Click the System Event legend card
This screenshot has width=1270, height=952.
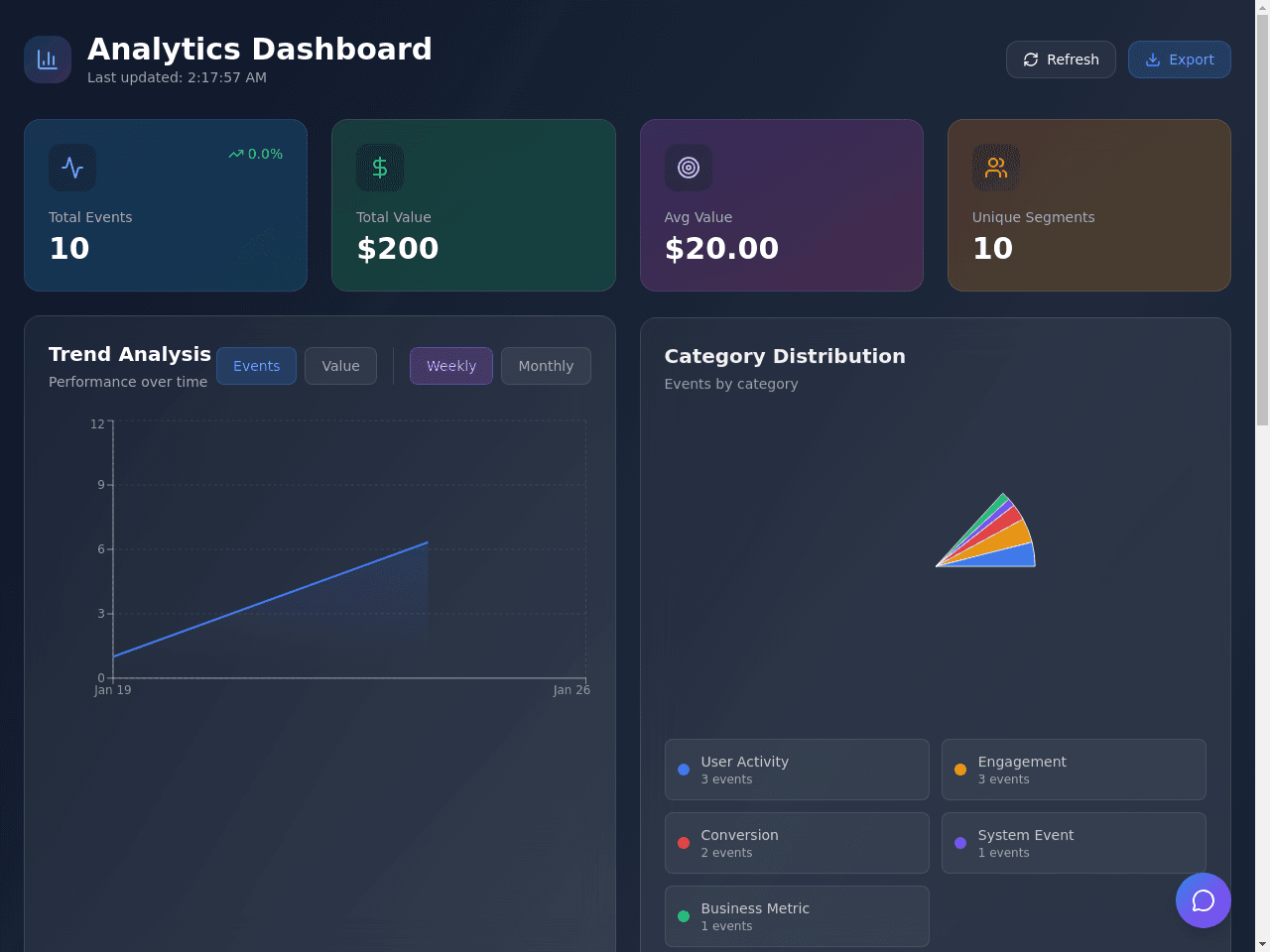(x=1074, y=843)
